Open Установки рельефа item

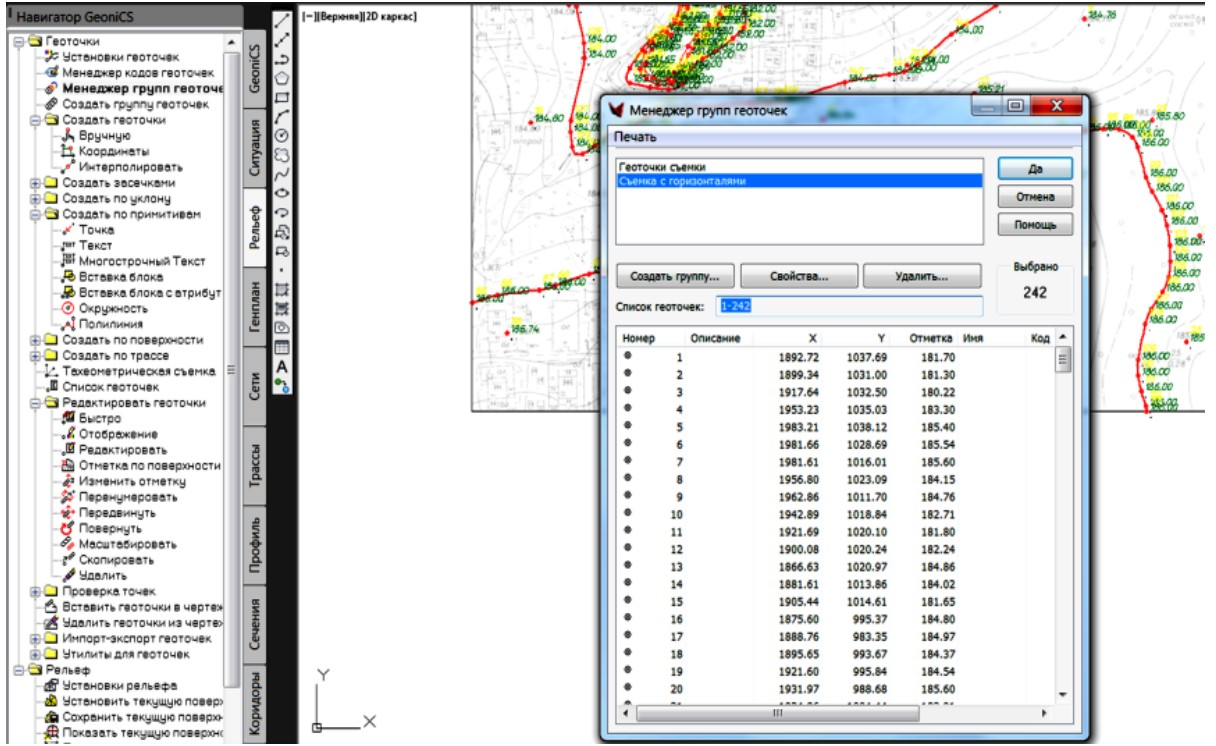(119, 686)
